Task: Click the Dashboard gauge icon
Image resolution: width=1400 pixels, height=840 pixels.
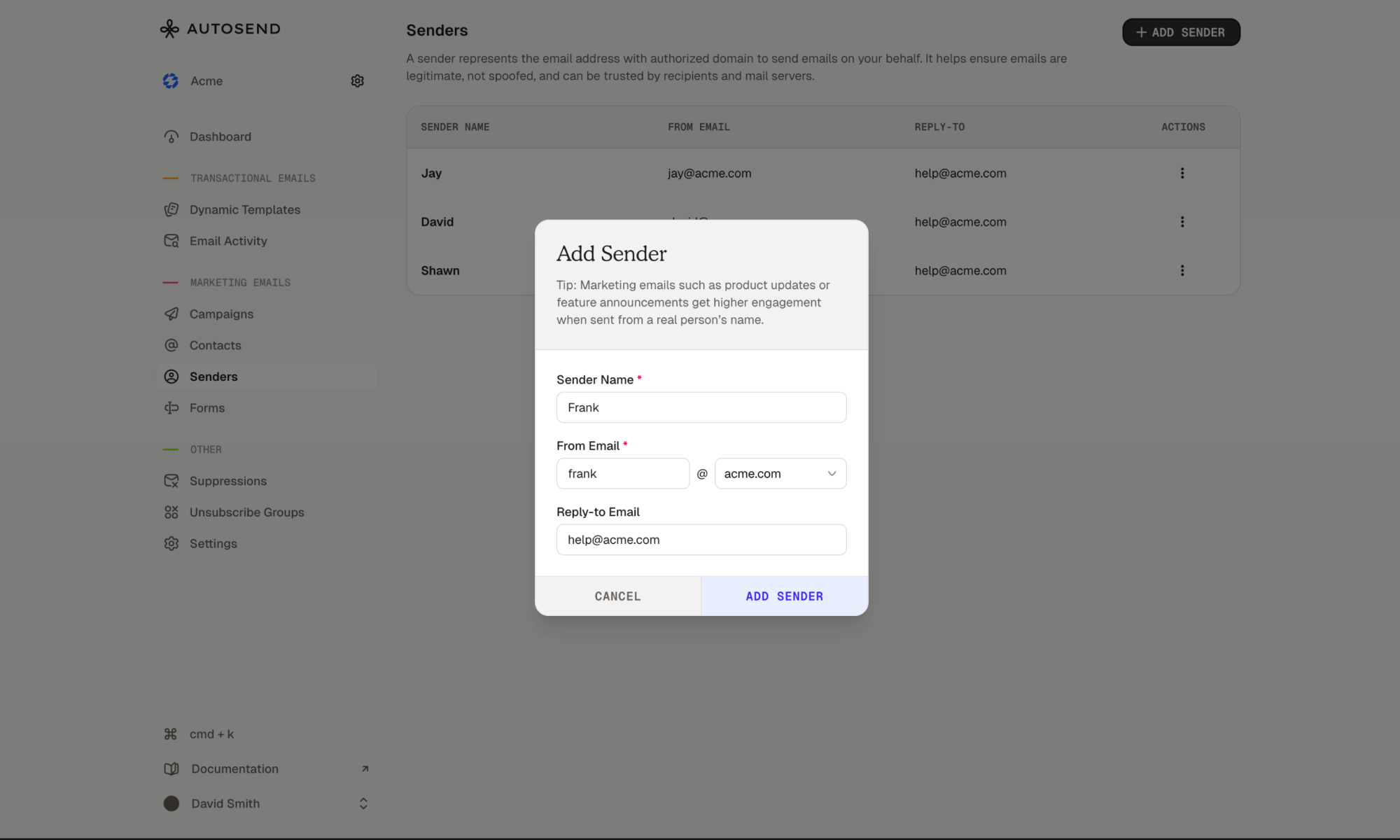Action: tap(171, 136)
